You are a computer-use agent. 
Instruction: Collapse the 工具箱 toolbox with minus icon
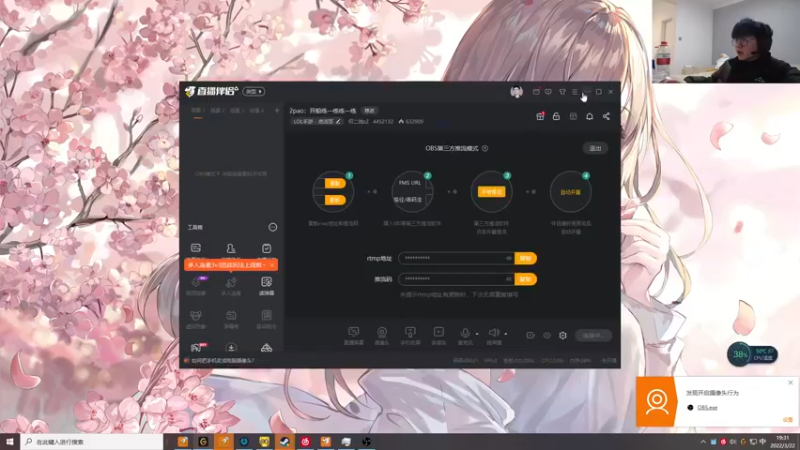coord(273,227)
